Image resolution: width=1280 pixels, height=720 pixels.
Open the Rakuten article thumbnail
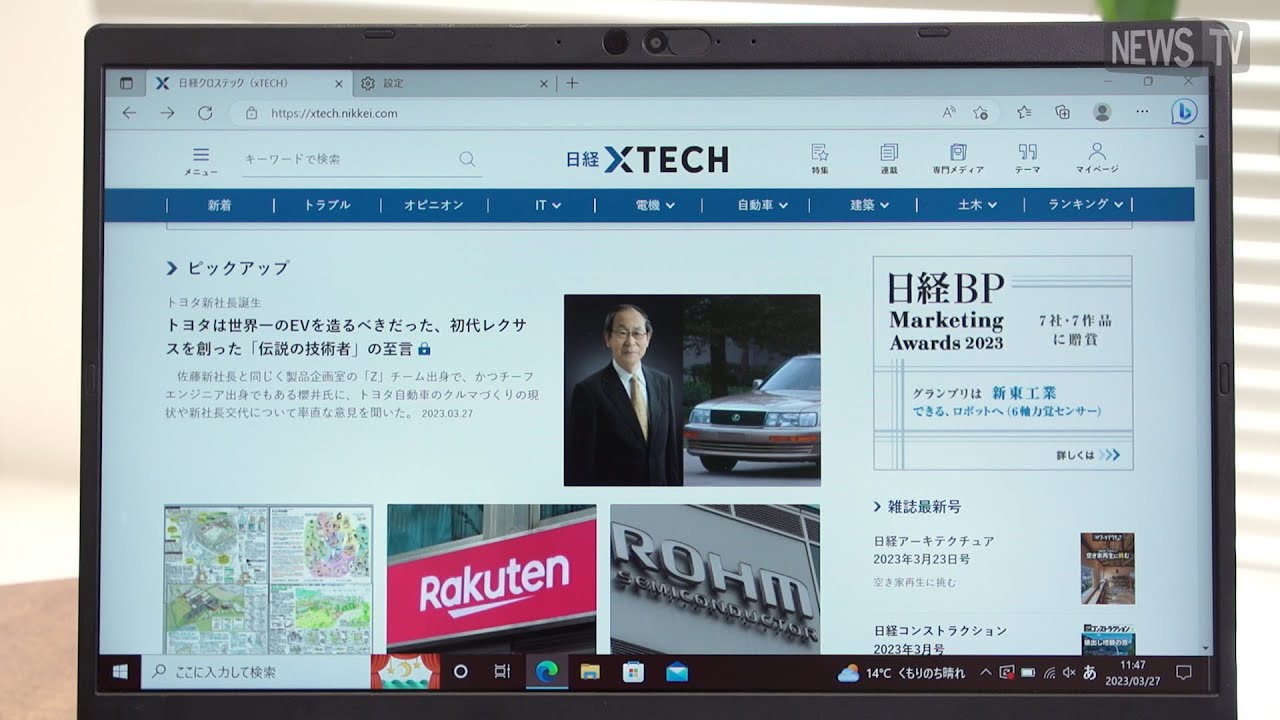click(x=491, y=579)
